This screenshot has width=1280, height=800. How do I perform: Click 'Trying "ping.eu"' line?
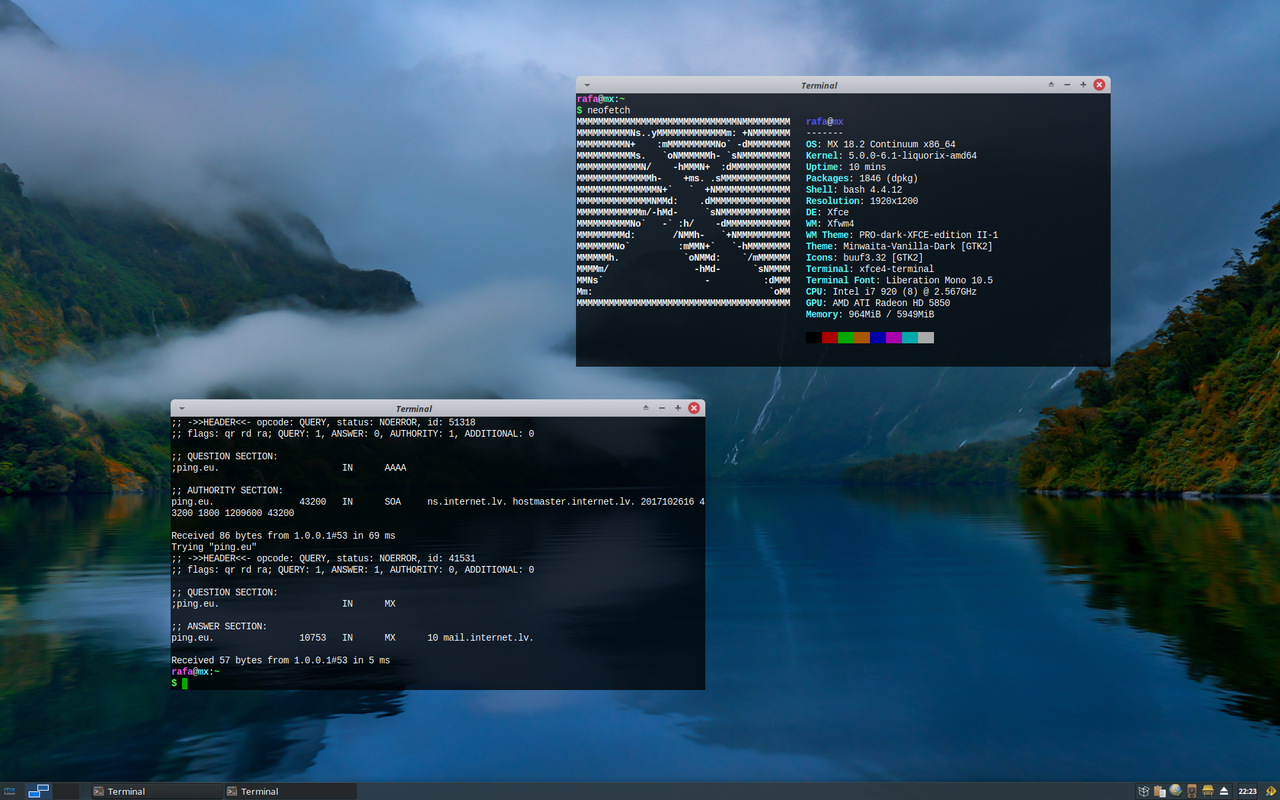click(x=216, y=547)
